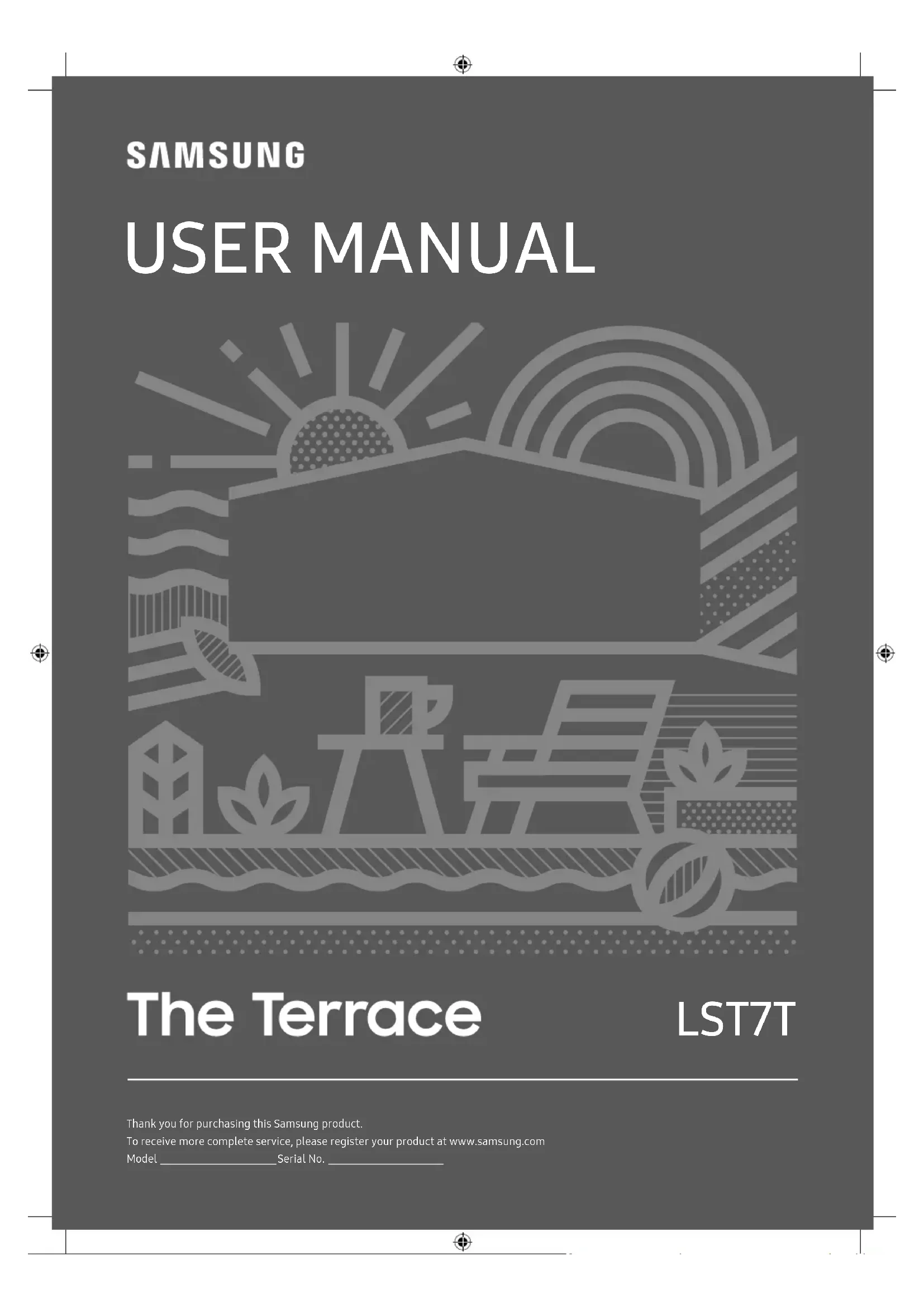
Task: Click the lantern illustration at the left
Action: click(165, 778)
